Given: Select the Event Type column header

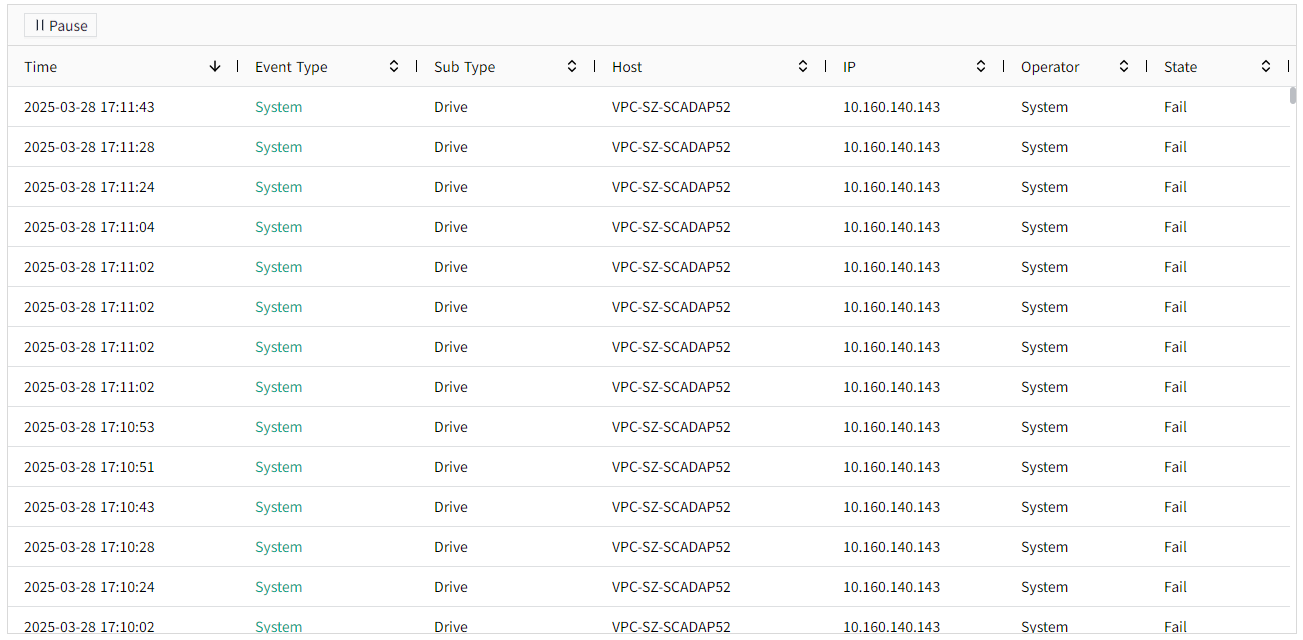Looking at the screenshot, I should point(291,67).
